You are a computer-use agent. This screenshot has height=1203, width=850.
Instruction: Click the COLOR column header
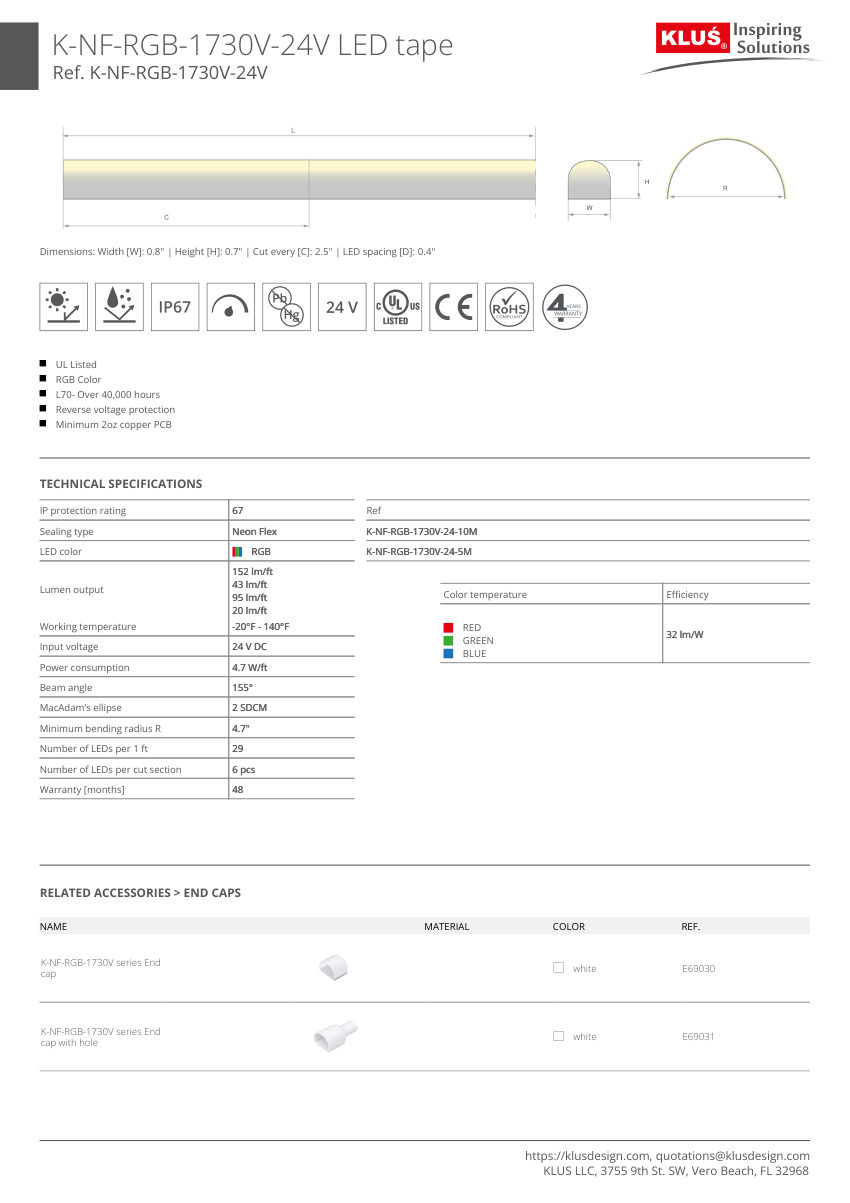pos(569,927)
